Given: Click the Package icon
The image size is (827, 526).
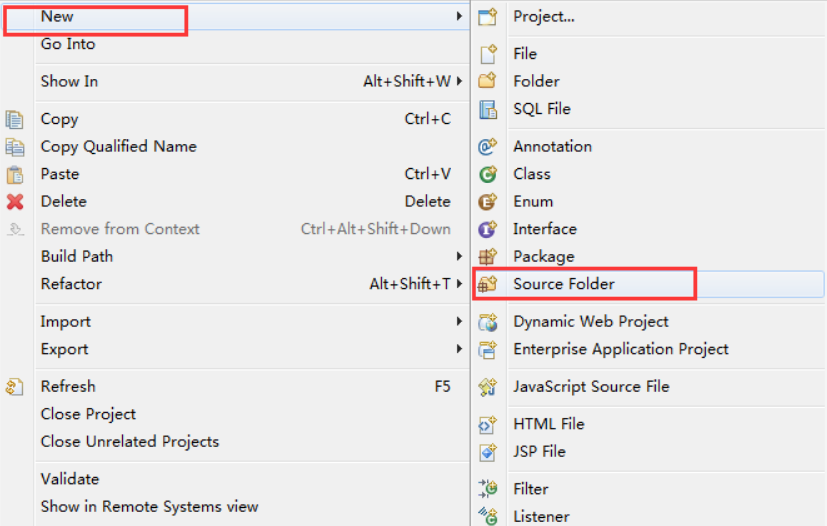Looking at the screenshot, I should coord(487,256).
